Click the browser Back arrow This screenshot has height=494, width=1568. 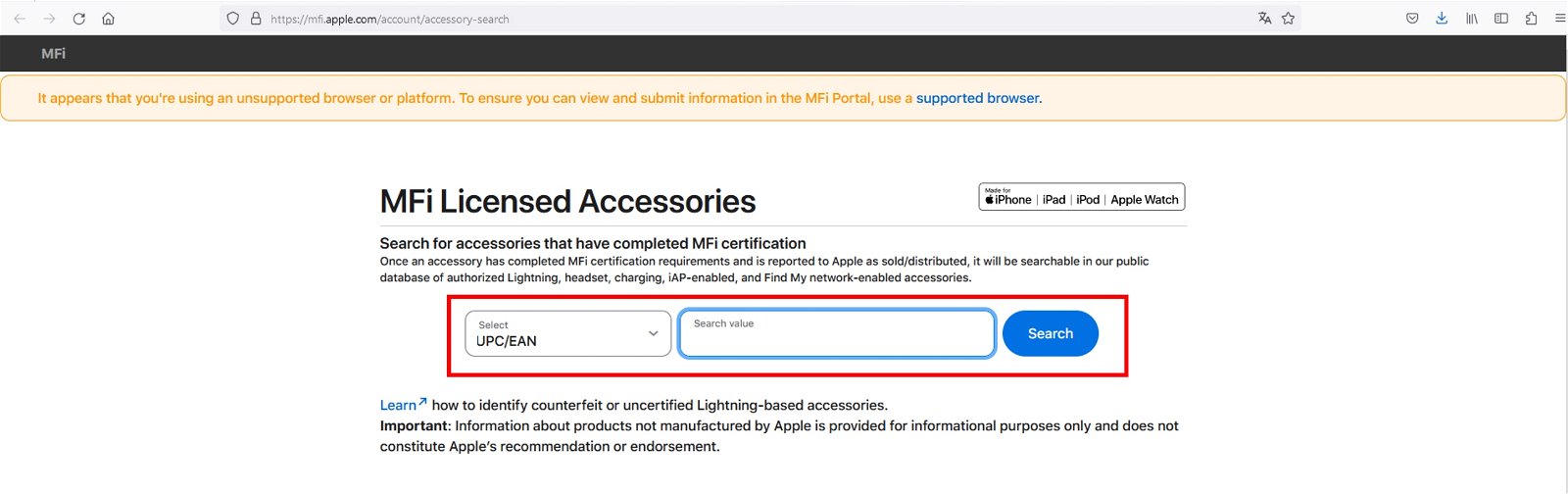pos(20,19)
